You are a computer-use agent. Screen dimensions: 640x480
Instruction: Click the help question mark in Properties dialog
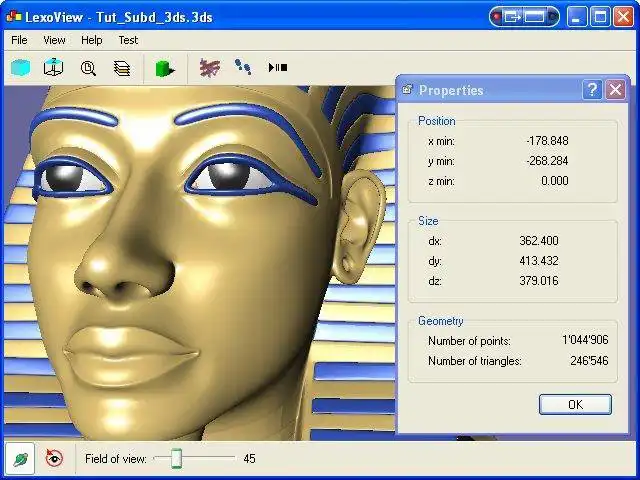coord(592,90)
